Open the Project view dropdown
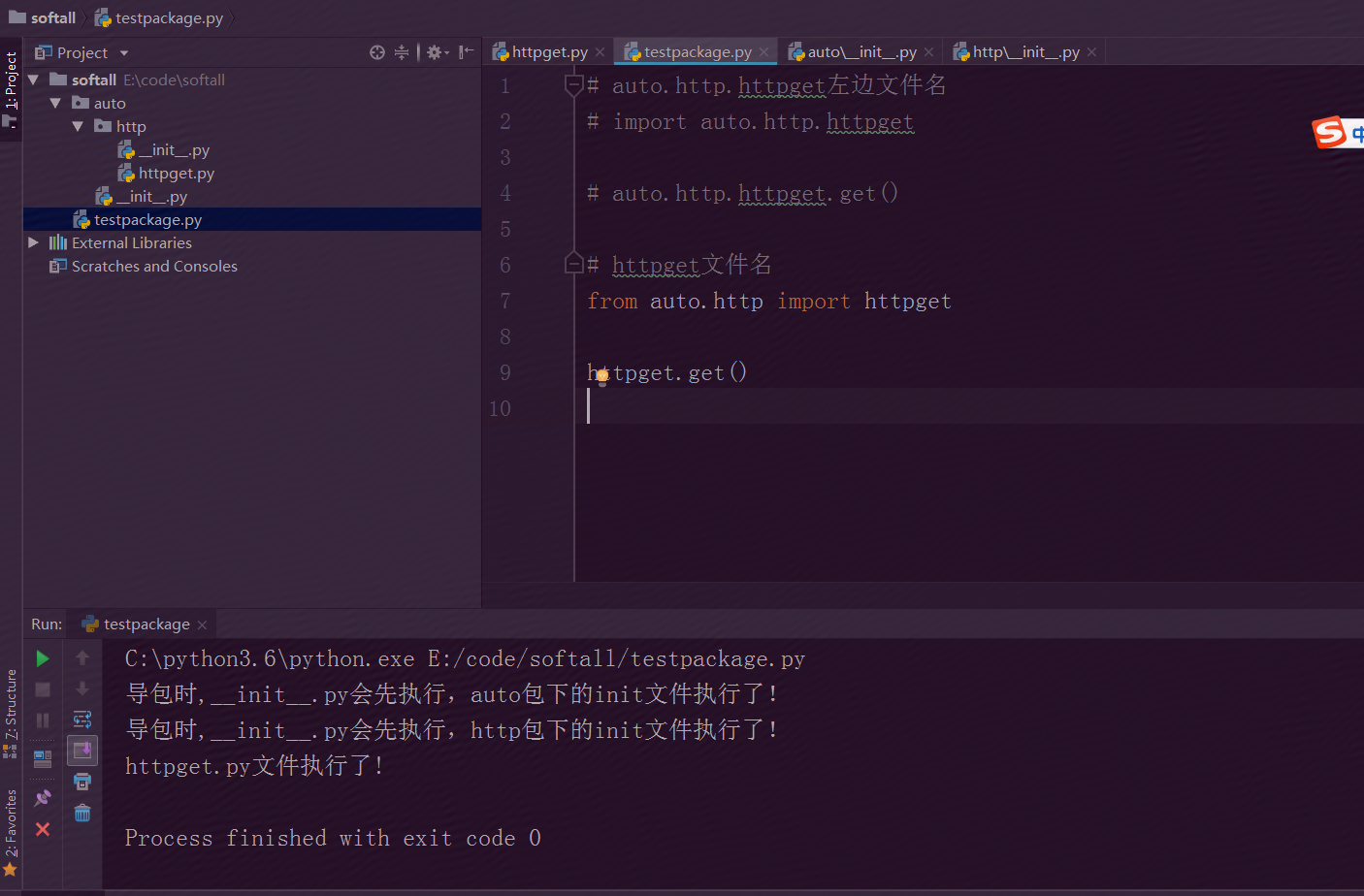Image resolution: width=1364 pixels, height=896 pixels. 124,53
